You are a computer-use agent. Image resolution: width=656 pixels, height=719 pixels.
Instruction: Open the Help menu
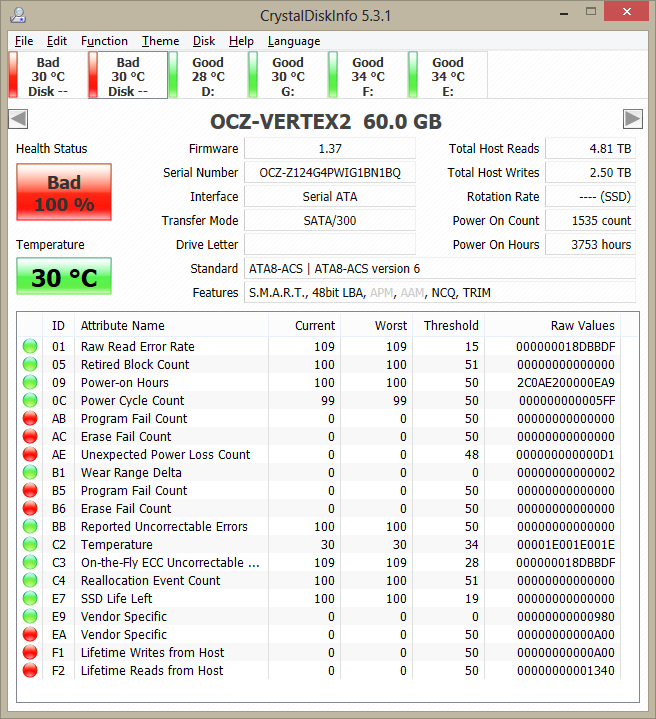coord(241,41)
